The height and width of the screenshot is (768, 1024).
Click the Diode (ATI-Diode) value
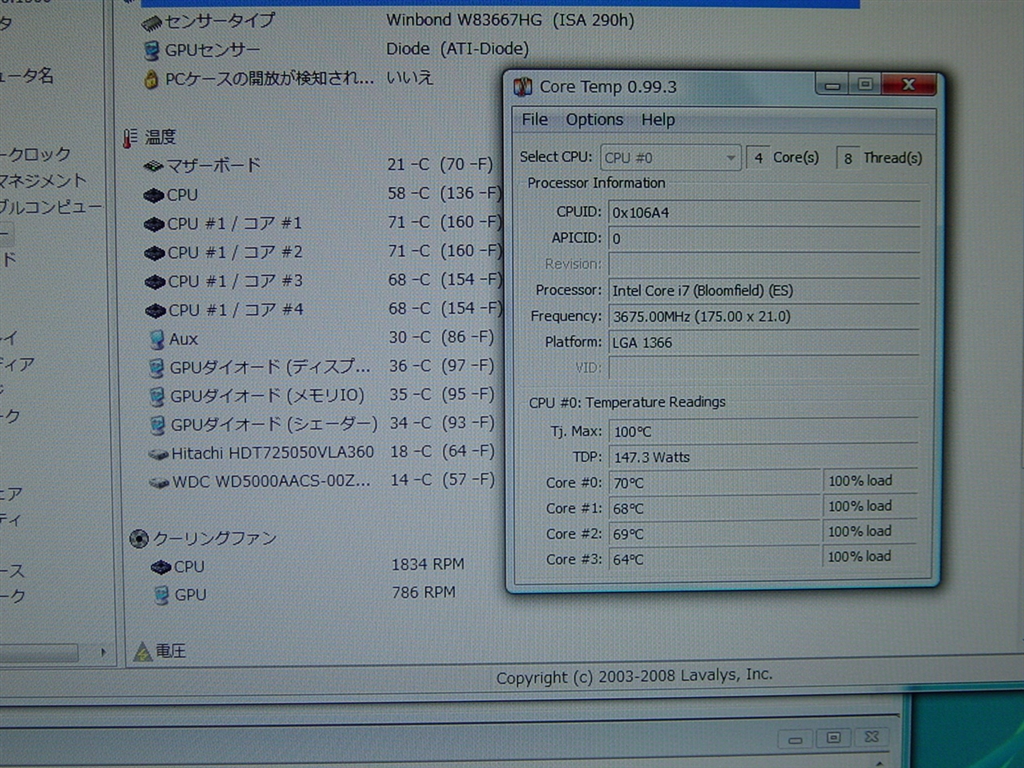(x=457, y=49)
